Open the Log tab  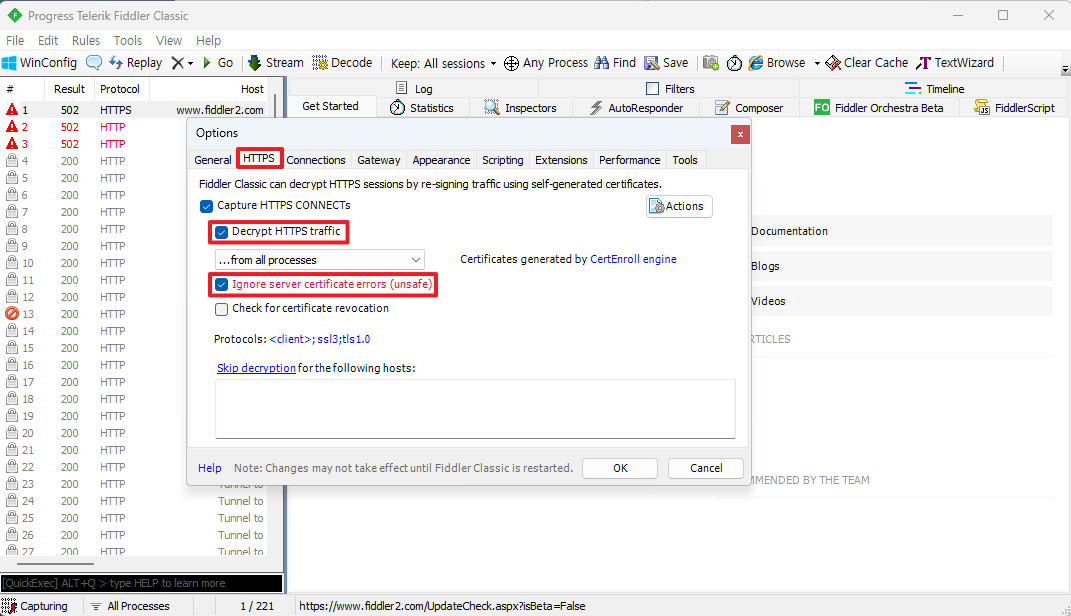tap(414, 89)
